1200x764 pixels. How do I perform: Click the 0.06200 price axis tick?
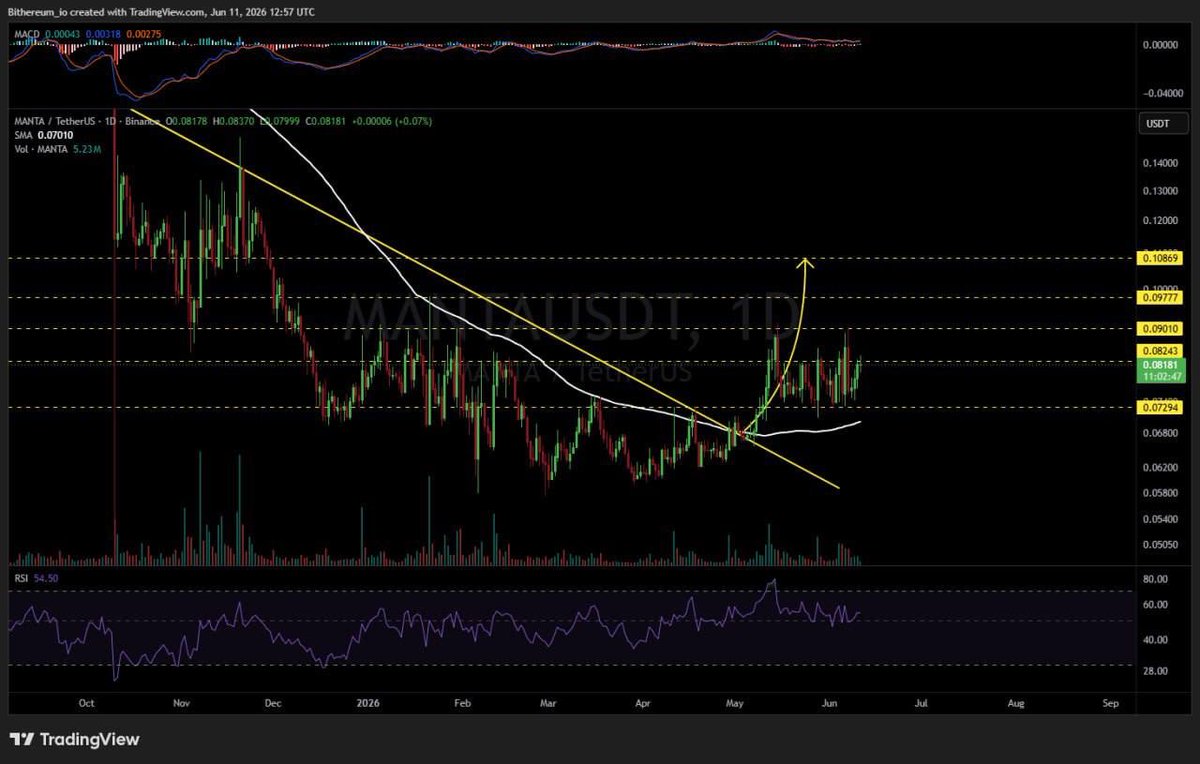coord(1158,467)
